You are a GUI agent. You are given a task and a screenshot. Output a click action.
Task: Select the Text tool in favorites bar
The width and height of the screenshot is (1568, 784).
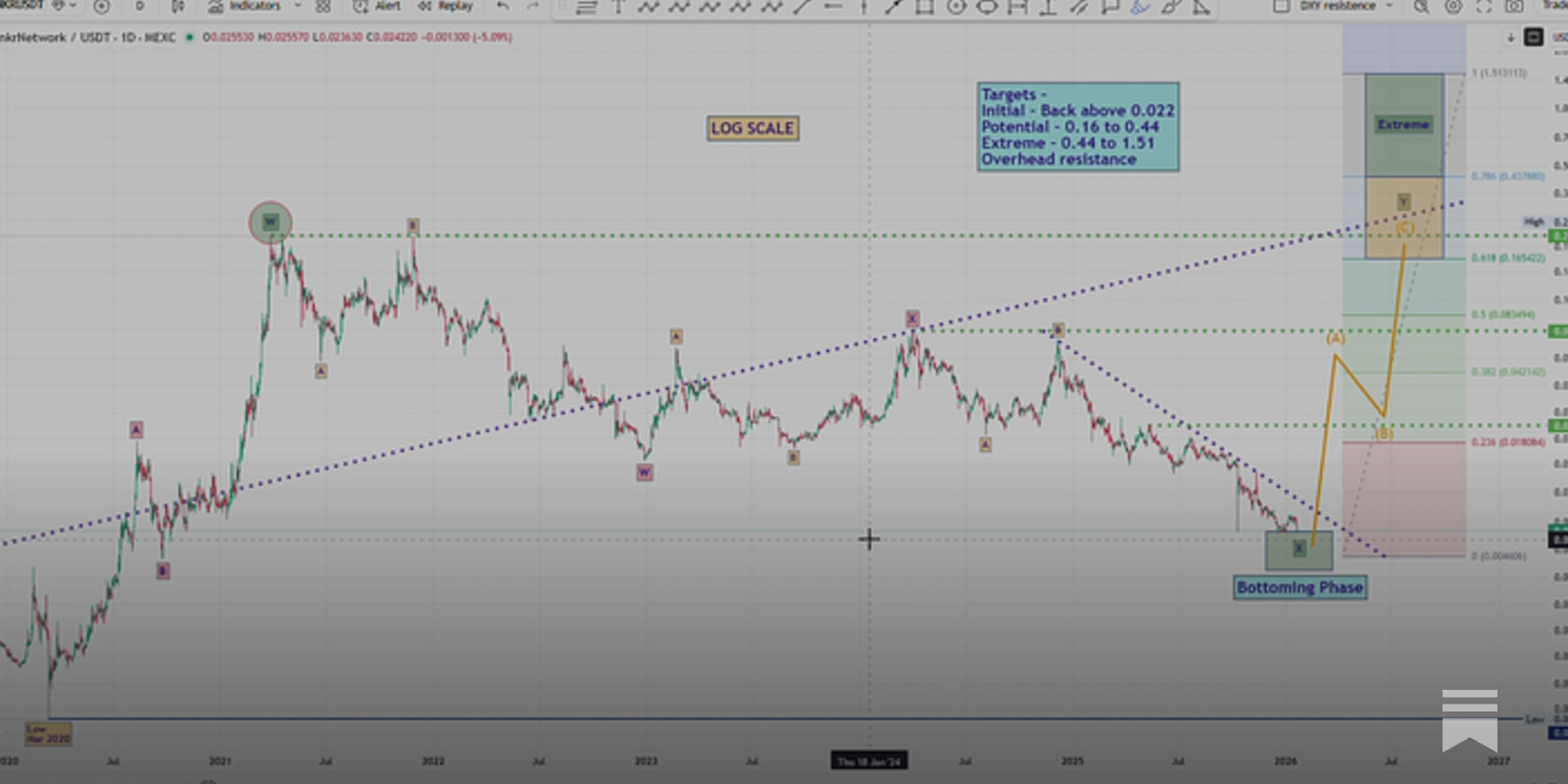pos(618,8)
